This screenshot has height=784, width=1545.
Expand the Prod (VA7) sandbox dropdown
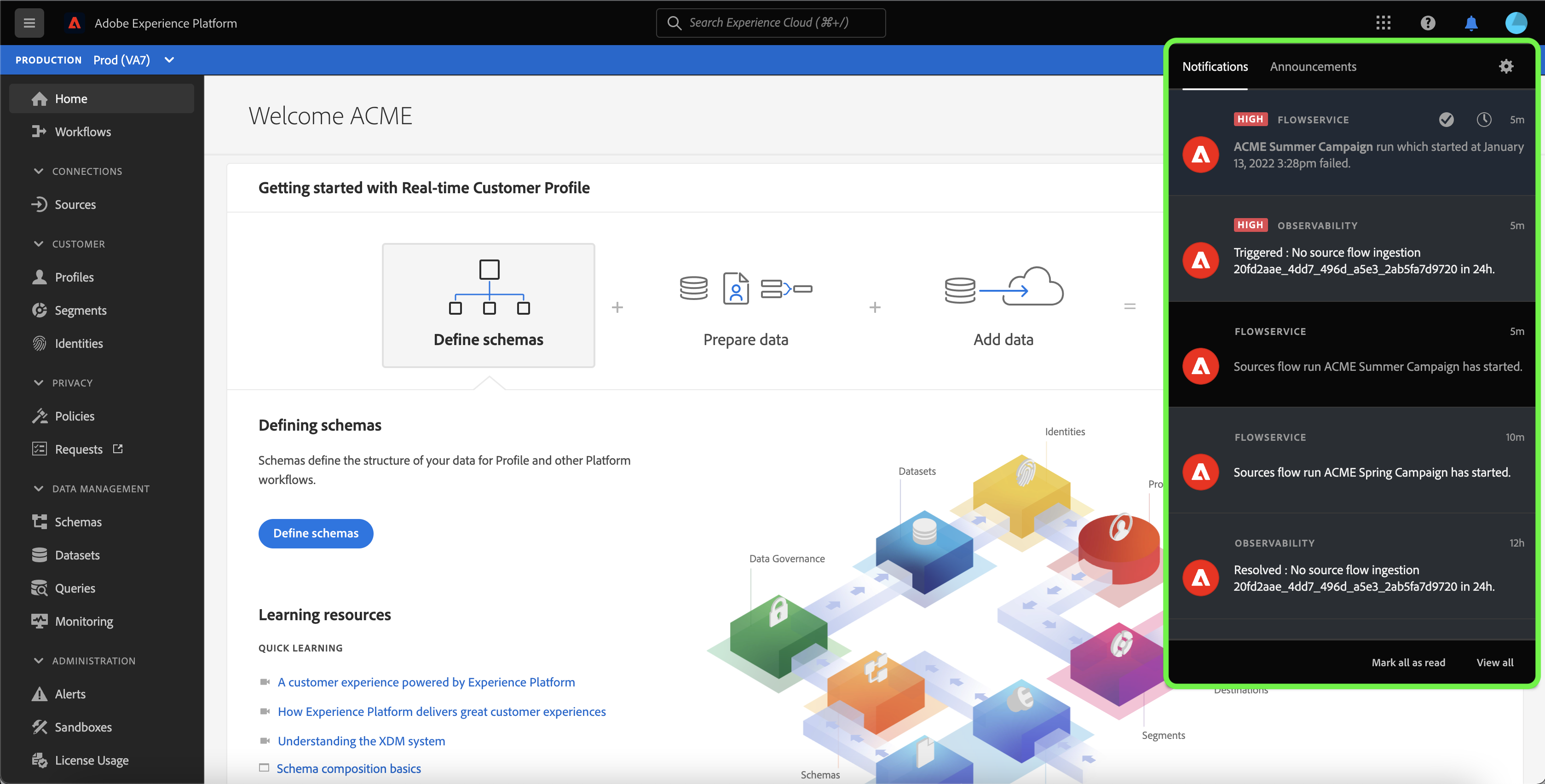pos(169,60)
